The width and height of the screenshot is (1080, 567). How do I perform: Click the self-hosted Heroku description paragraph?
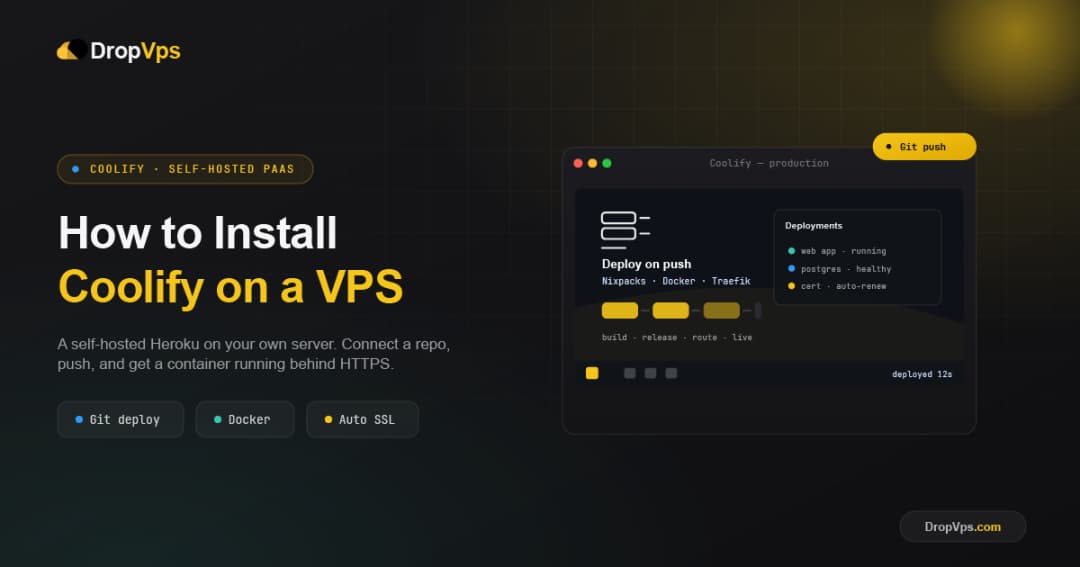pyautogui.click(x=253, y=353)
